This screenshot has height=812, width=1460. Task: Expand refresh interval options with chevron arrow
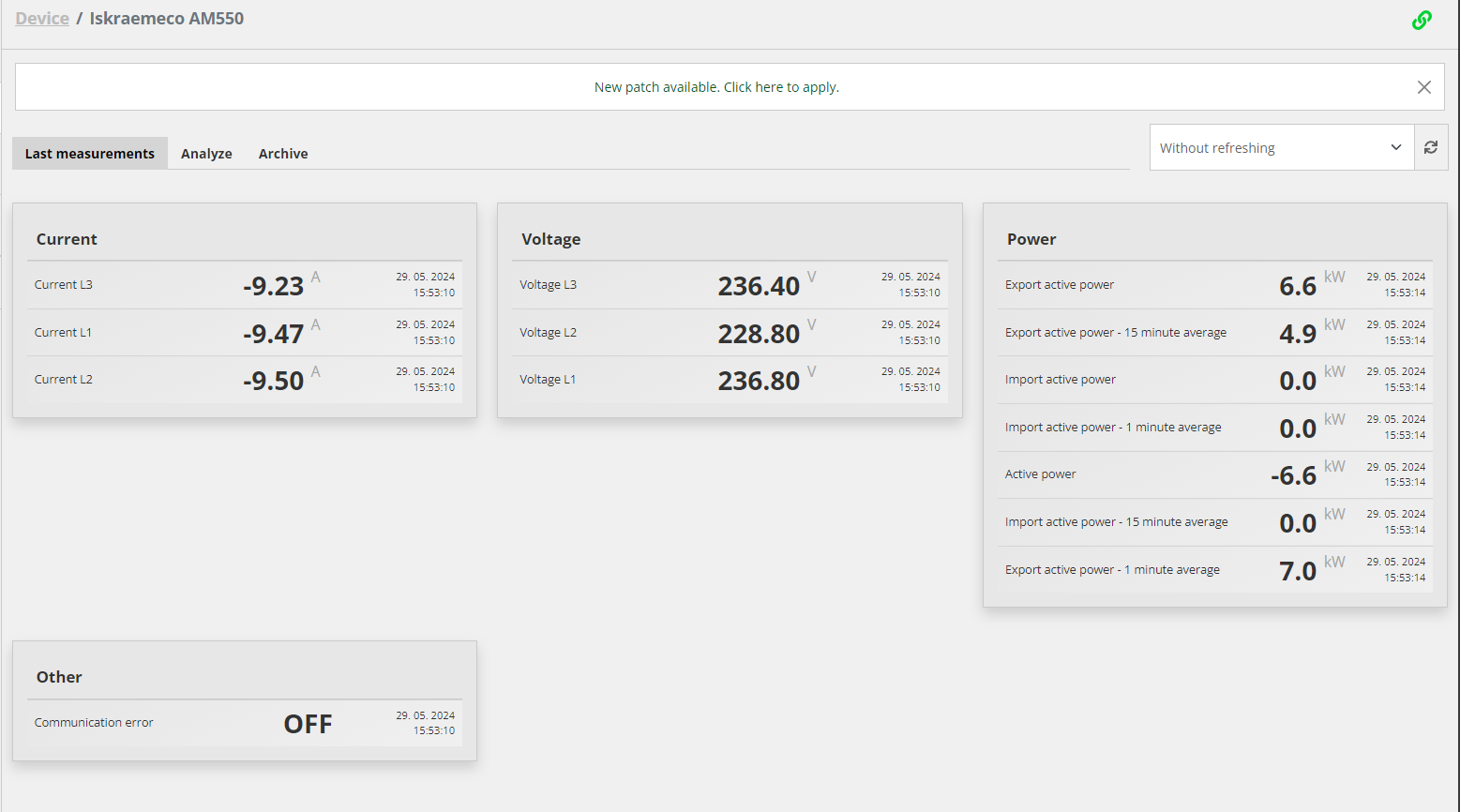coord(1395,147)
